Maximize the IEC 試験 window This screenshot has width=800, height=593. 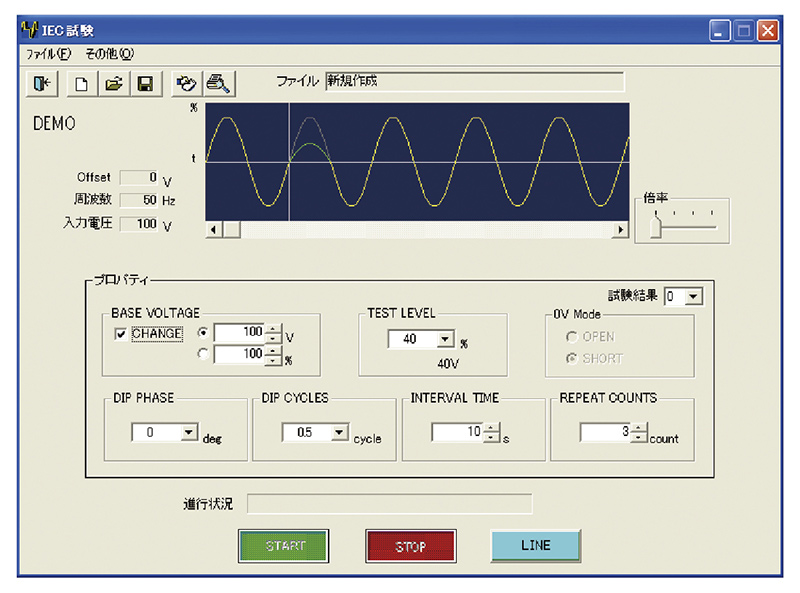(743, 31)
